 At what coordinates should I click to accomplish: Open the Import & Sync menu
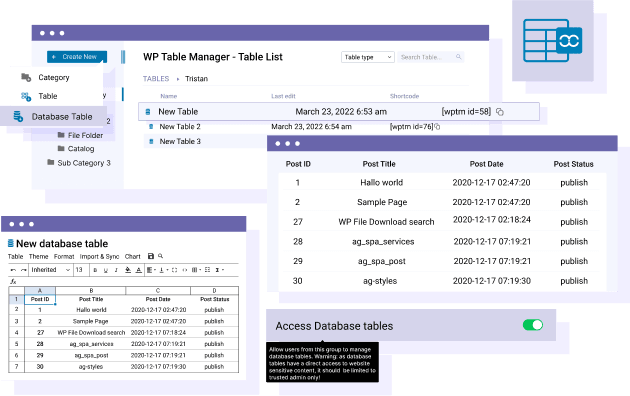pos(99,256)
